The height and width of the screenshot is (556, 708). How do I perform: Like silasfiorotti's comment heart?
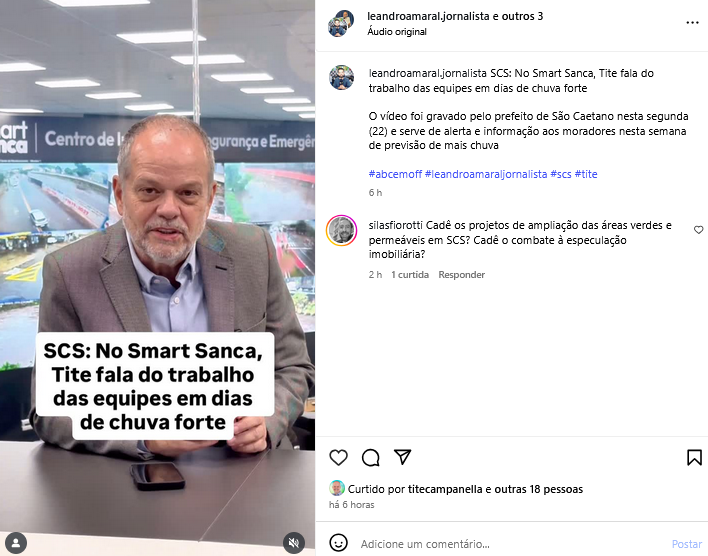click(x=699, y=230)
